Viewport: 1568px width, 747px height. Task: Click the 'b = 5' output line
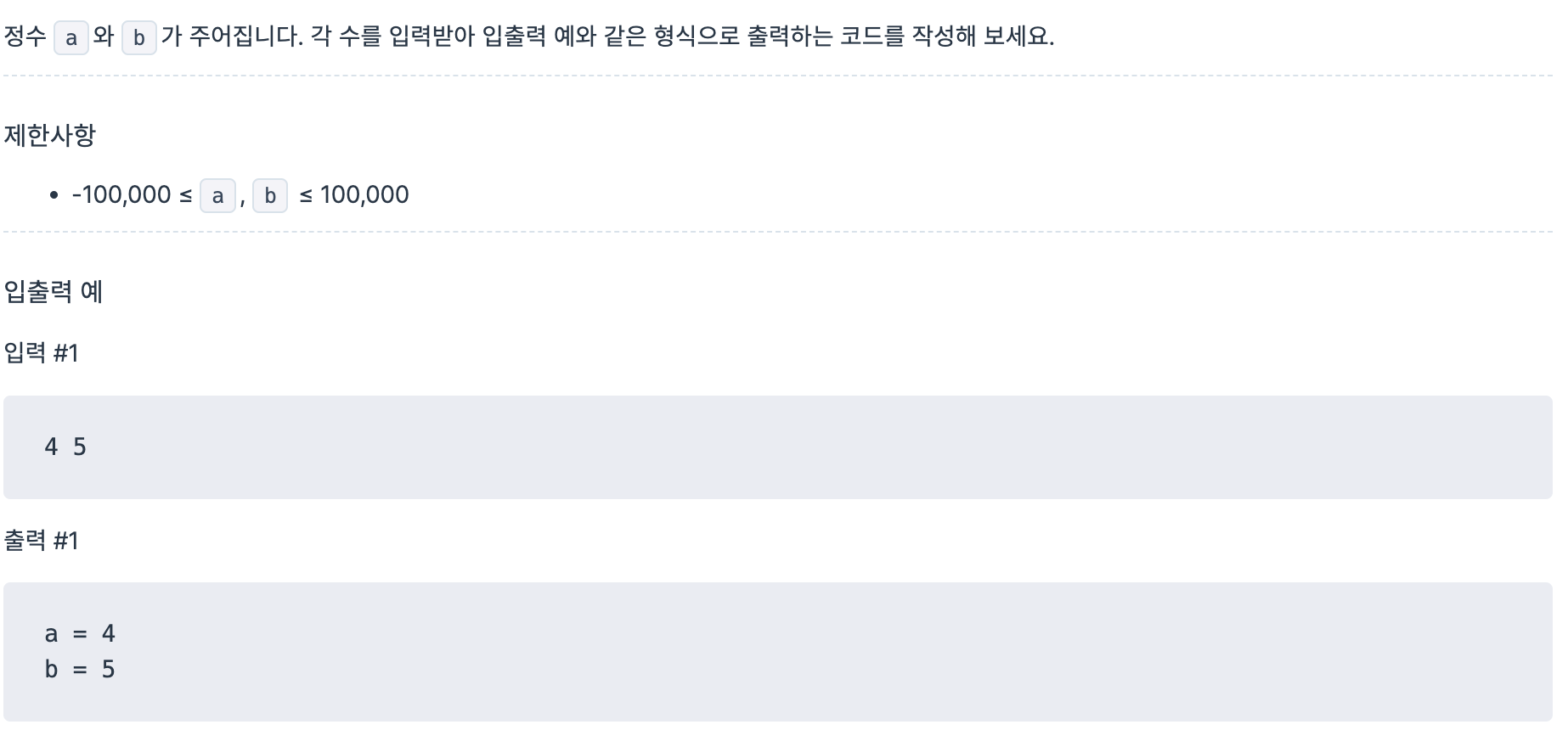click(80, 670)
